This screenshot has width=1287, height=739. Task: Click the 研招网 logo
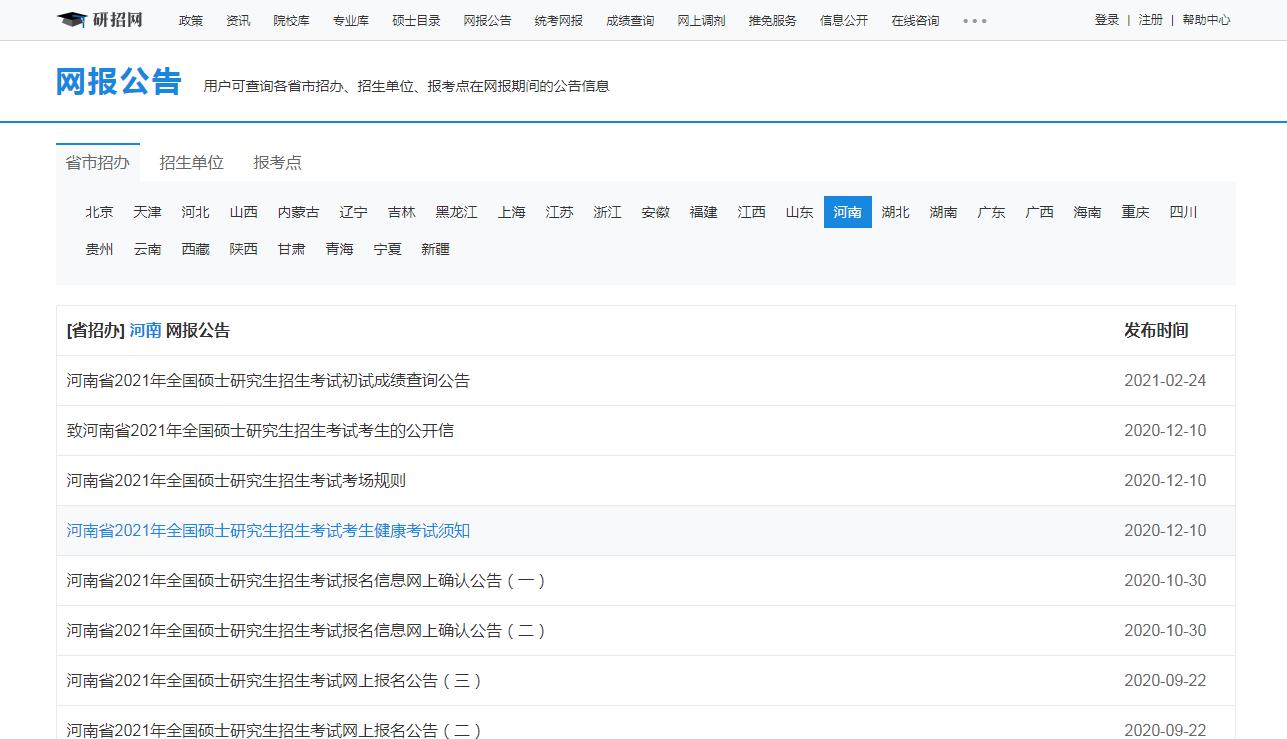100,20
